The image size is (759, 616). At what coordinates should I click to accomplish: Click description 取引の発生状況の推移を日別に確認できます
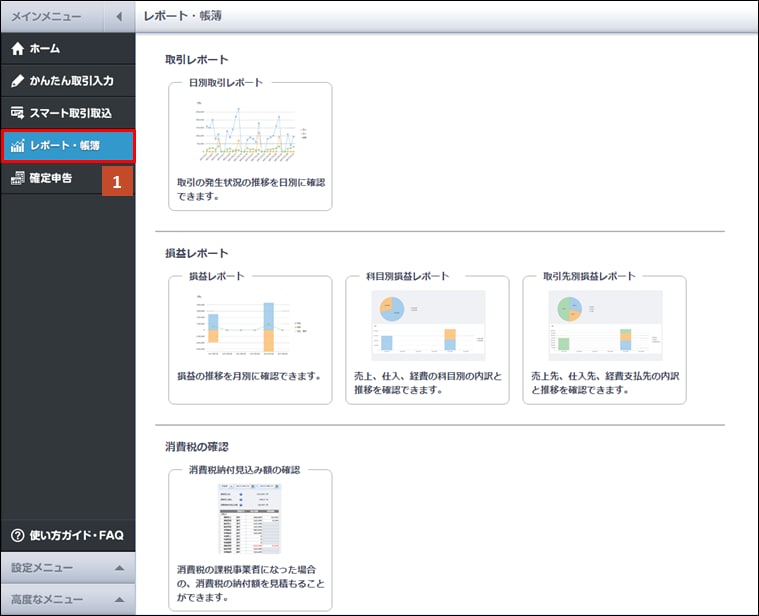(251, 189)
